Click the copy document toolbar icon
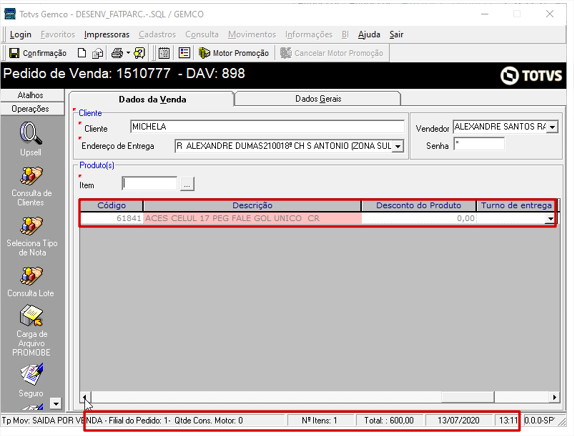This screenshot has width=574, height=436. coord(97,53)
